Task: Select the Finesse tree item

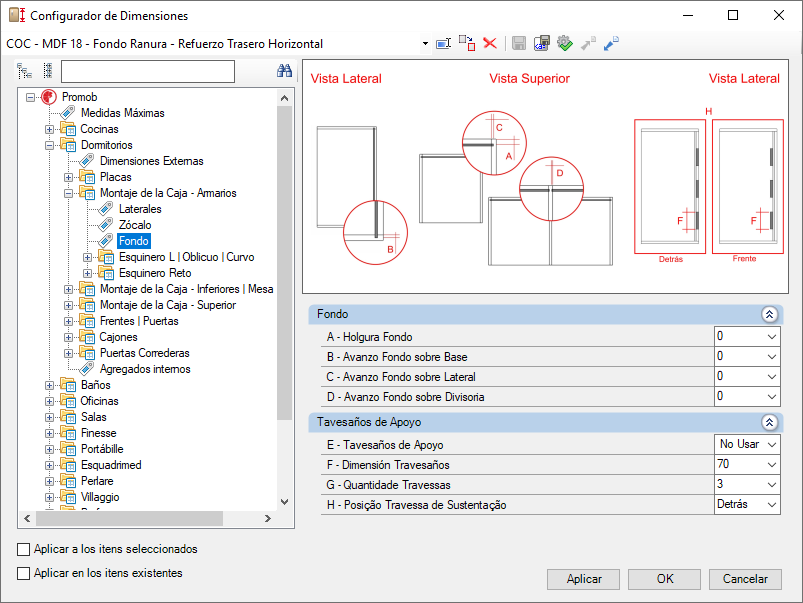Action: pyautogui.click(x=98, y=433)
